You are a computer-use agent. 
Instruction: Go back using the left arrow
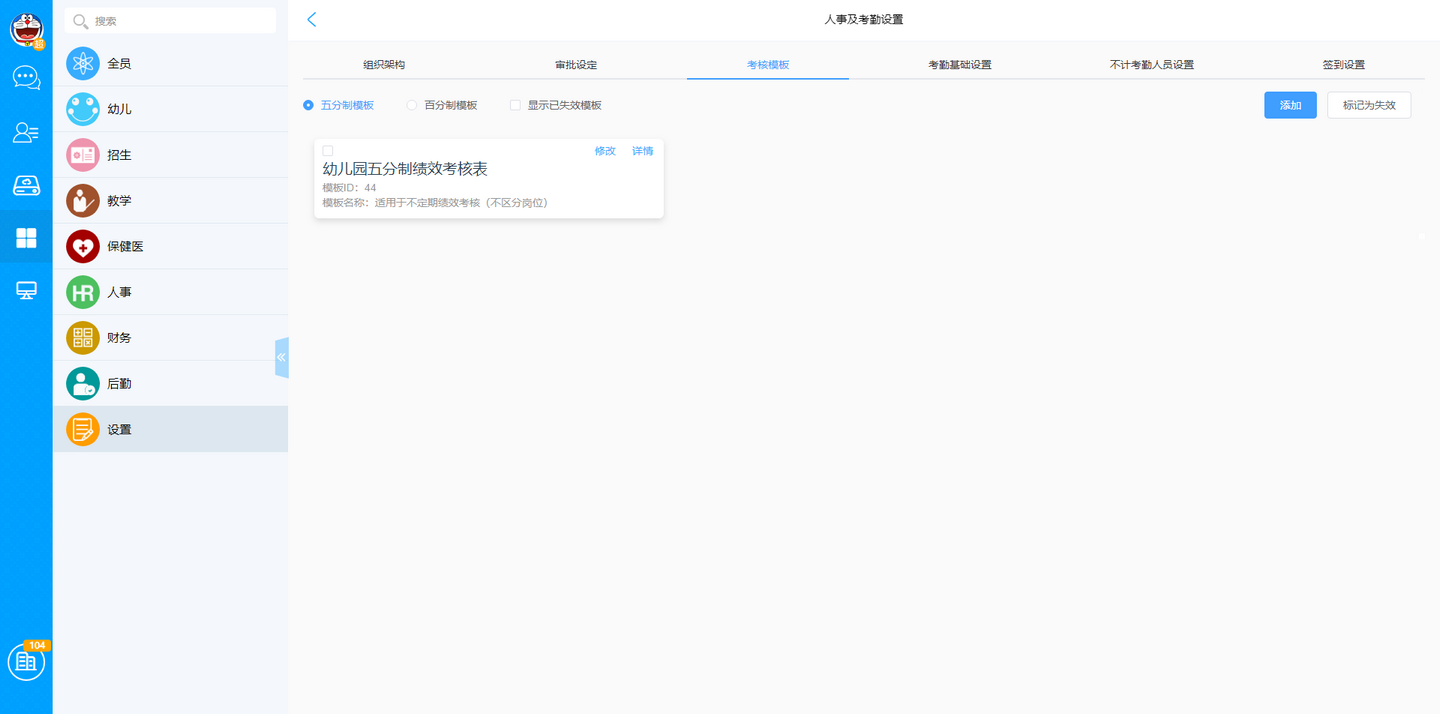312,19
